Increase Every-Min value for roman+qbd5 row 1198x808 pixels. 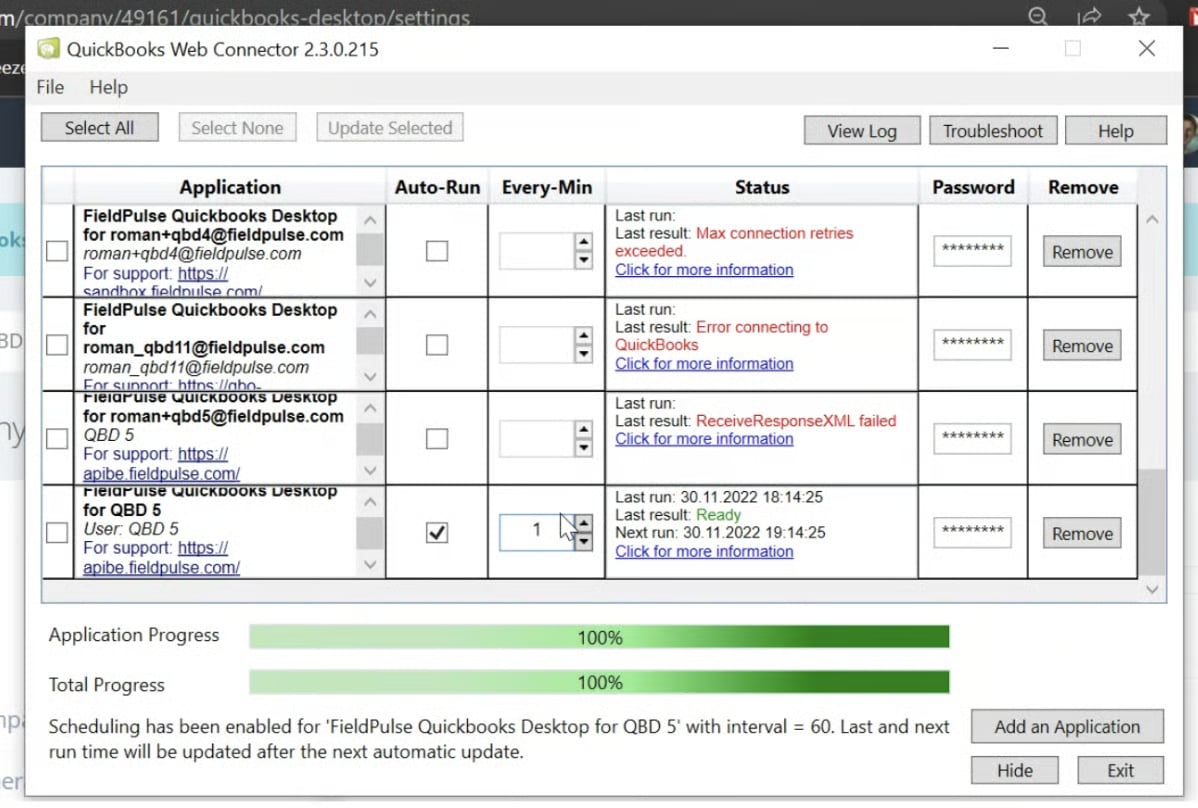pyautogui.click(x=584, y=429)
